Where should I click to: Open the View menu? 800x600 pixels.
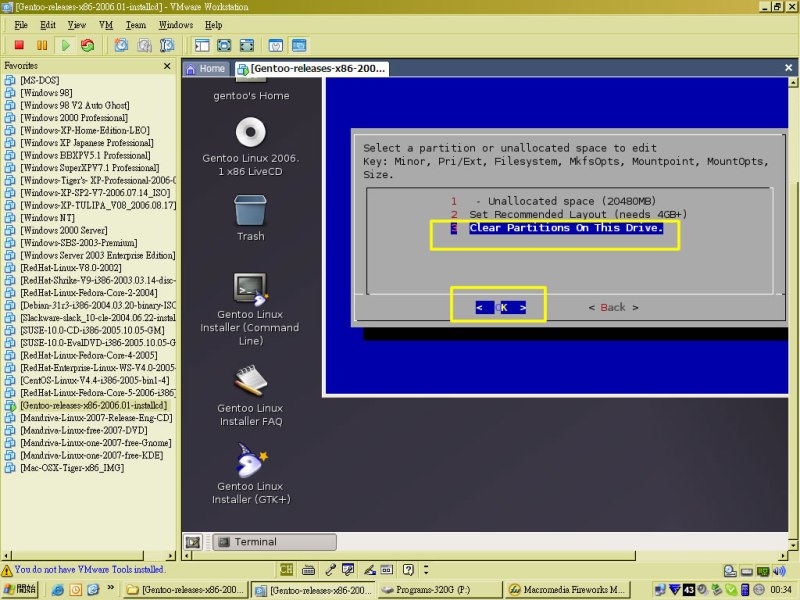click(x=77, y=25)
